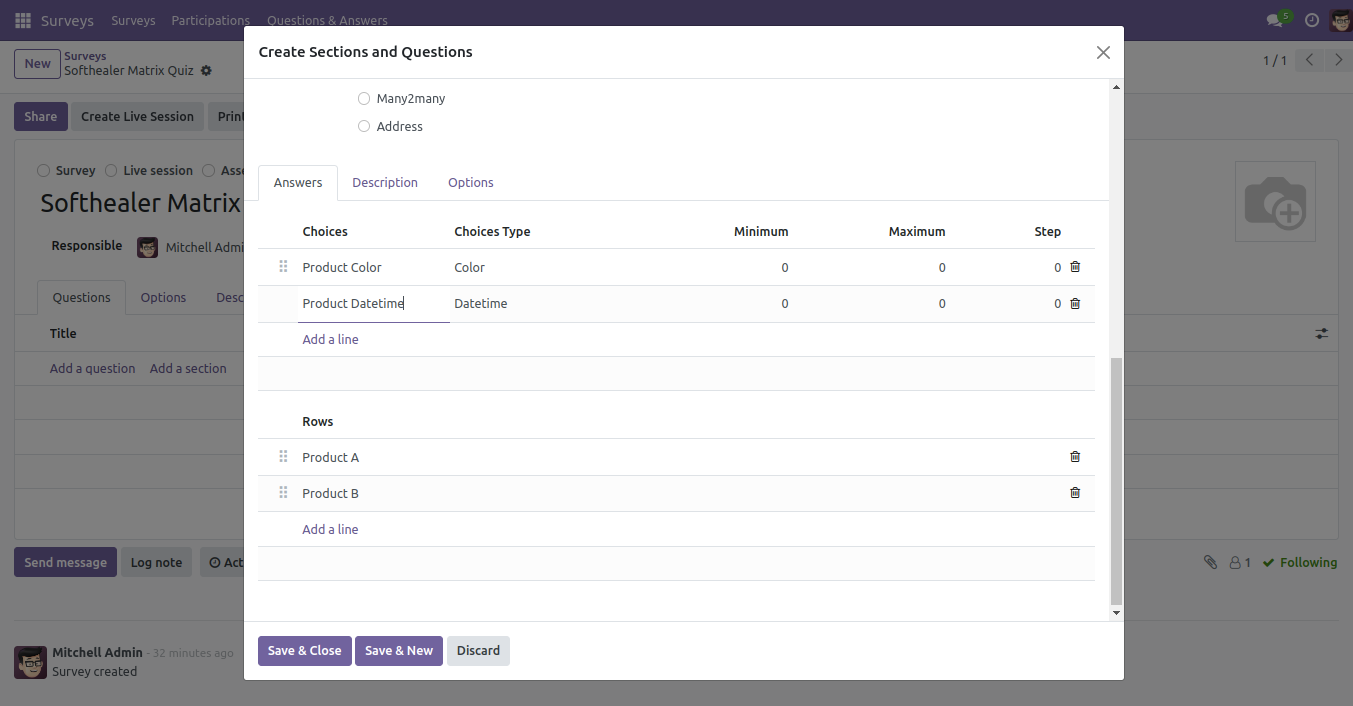Viewport: 1353px width, 706px height.
Task: Click Add a section link
Action: coord(188,369)
